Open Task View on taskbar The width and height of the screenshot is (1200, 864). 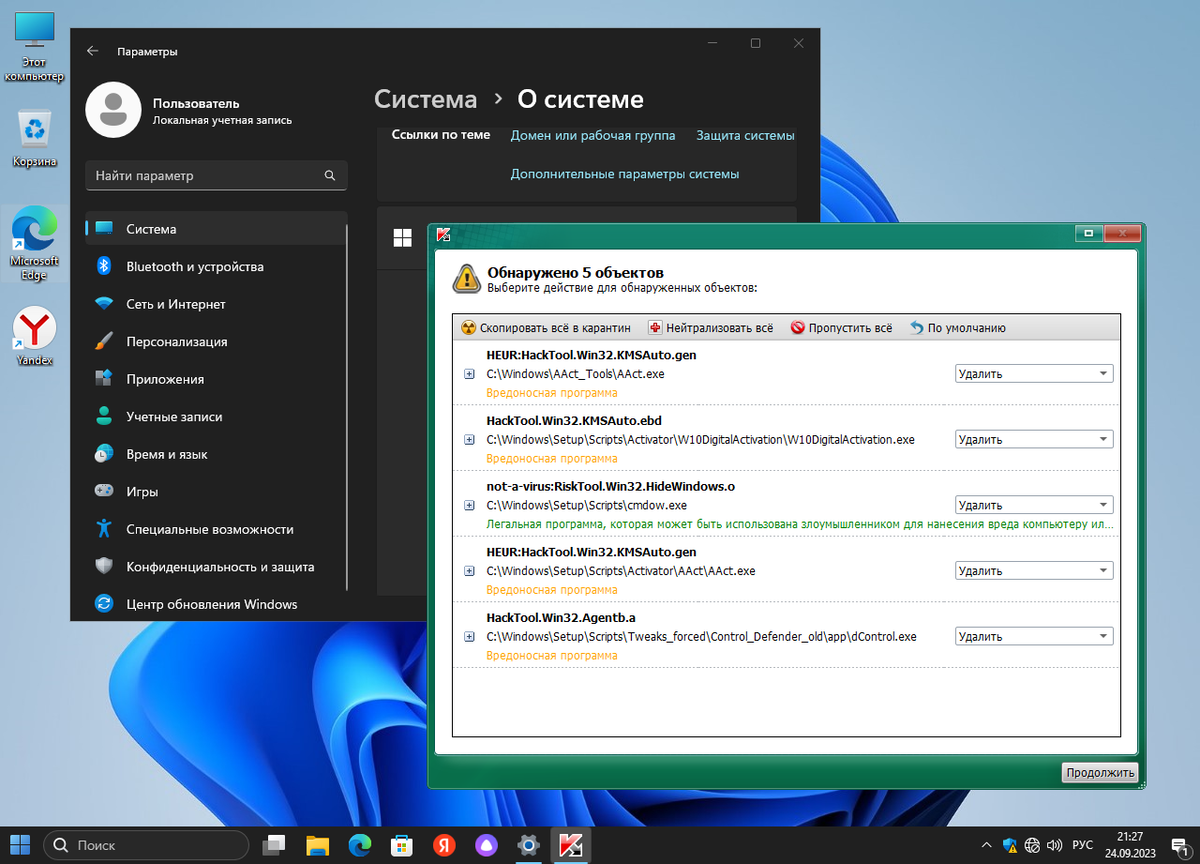coord(274,845)
